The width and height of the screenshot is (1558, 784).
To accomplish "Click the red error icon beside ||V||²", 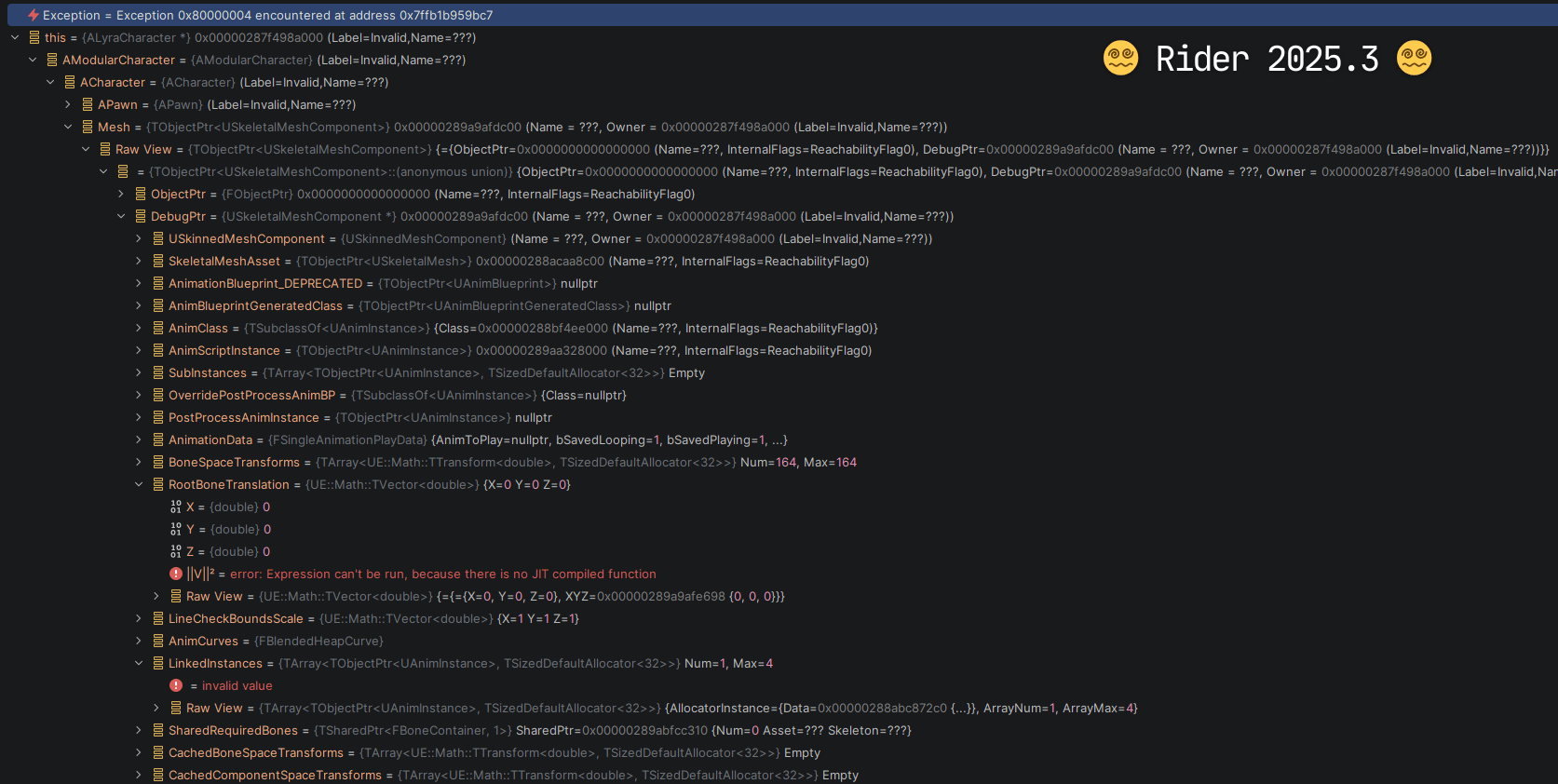I will point(176,574).
